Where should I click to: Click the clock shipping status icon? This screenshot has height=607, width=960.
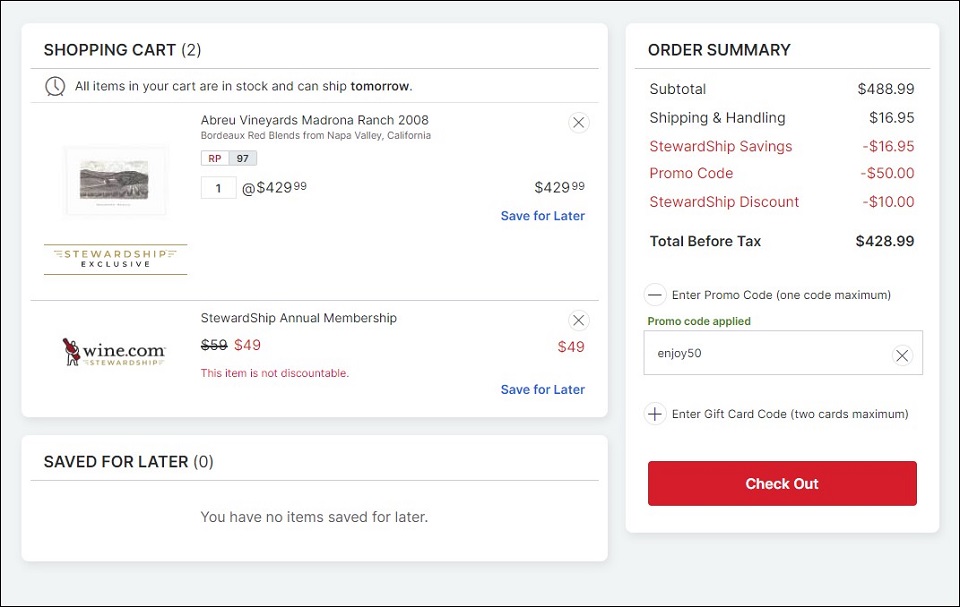coord(55,86)
